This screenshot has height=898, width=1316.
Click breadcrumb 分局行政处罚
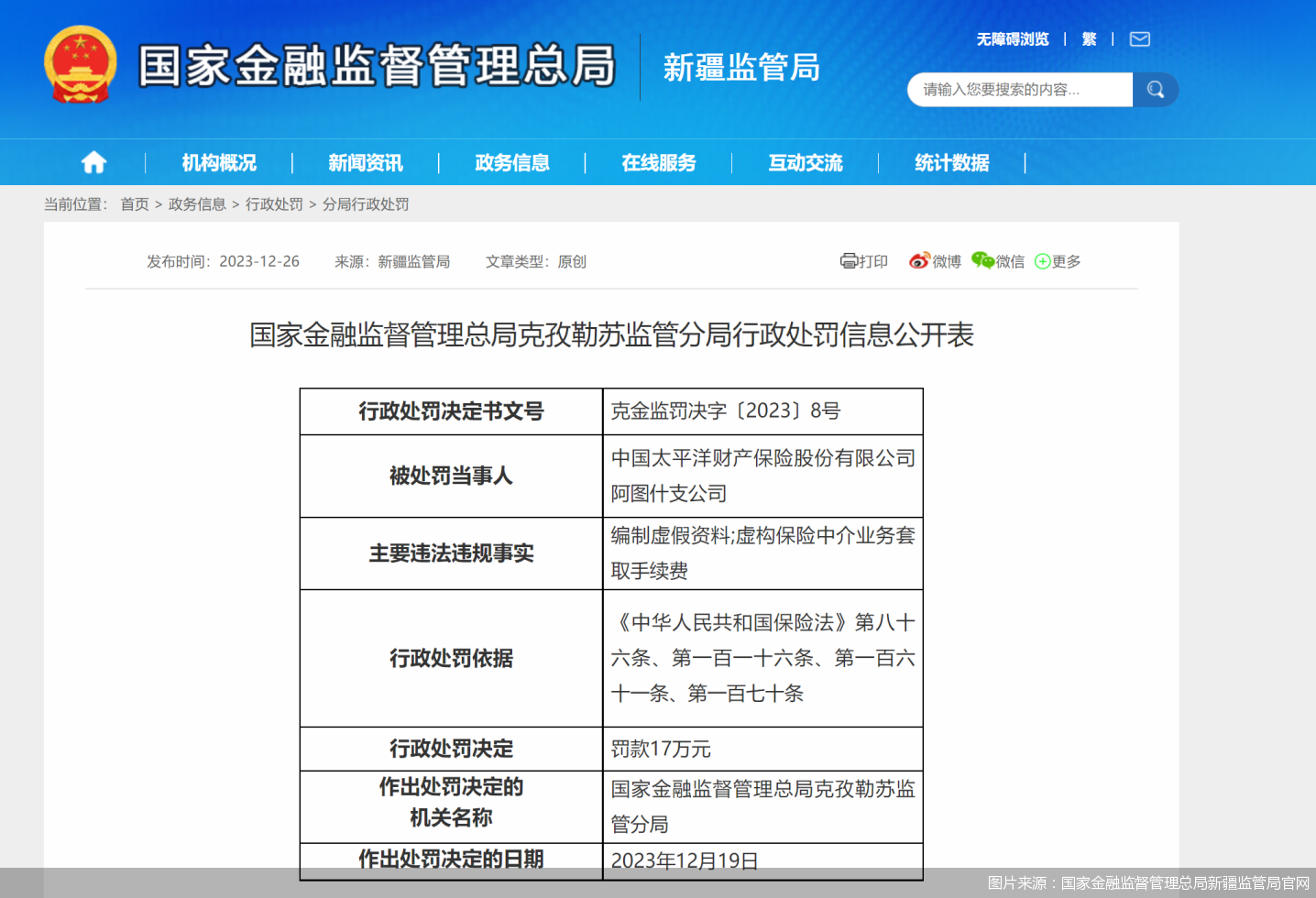pos(366,204)
